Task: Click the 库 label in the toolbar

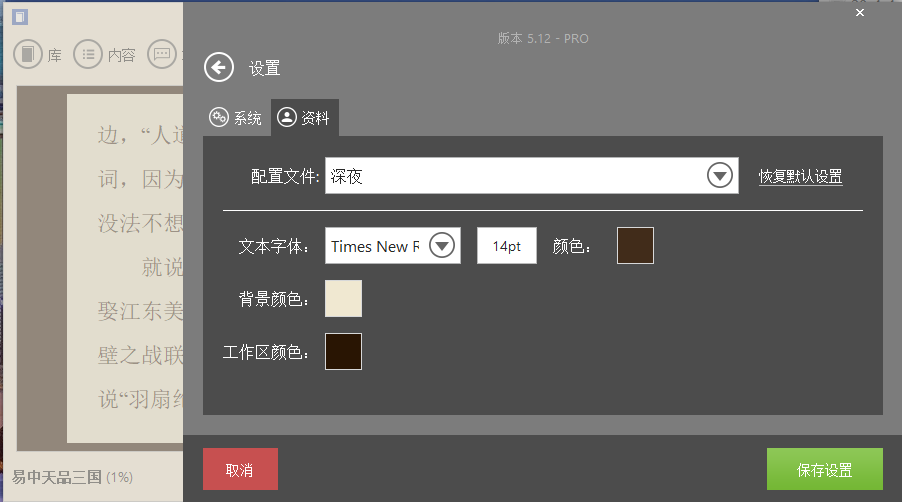Action: coord(55,55)
